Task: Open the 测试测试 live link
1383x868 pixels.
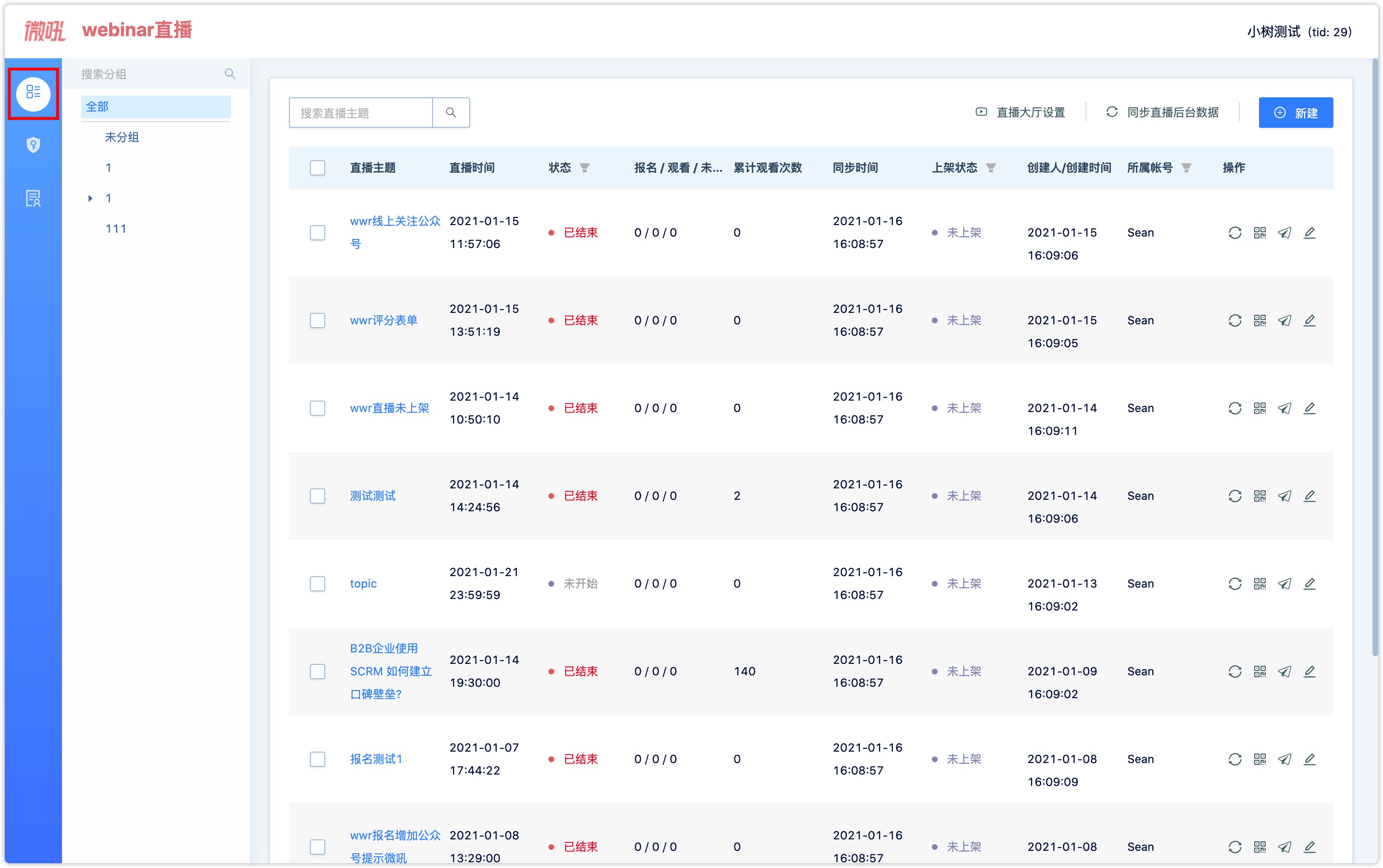Action: (x=372, y=496)
